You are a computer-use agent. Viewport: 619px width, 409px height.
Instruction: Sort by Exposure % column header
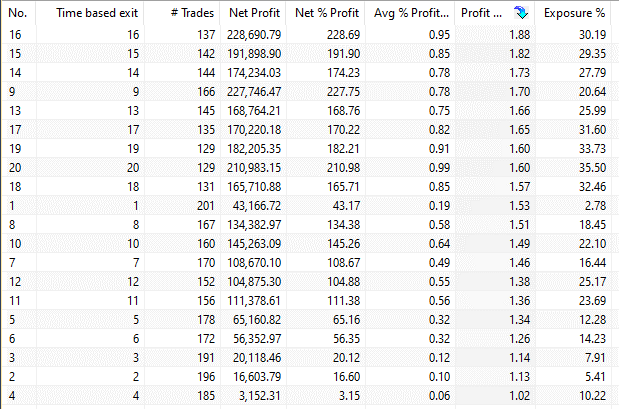pyautogui.click(x=574, y=14)
